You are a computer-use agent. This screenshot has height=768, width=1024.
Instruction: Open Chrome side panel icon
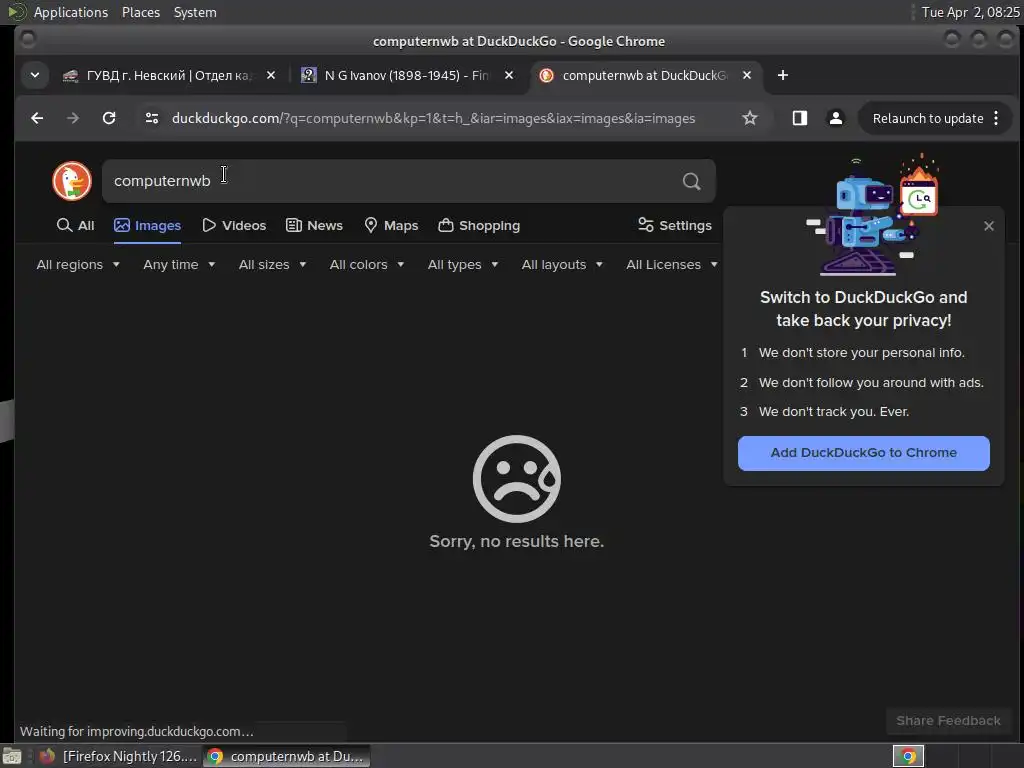point(799,118)
